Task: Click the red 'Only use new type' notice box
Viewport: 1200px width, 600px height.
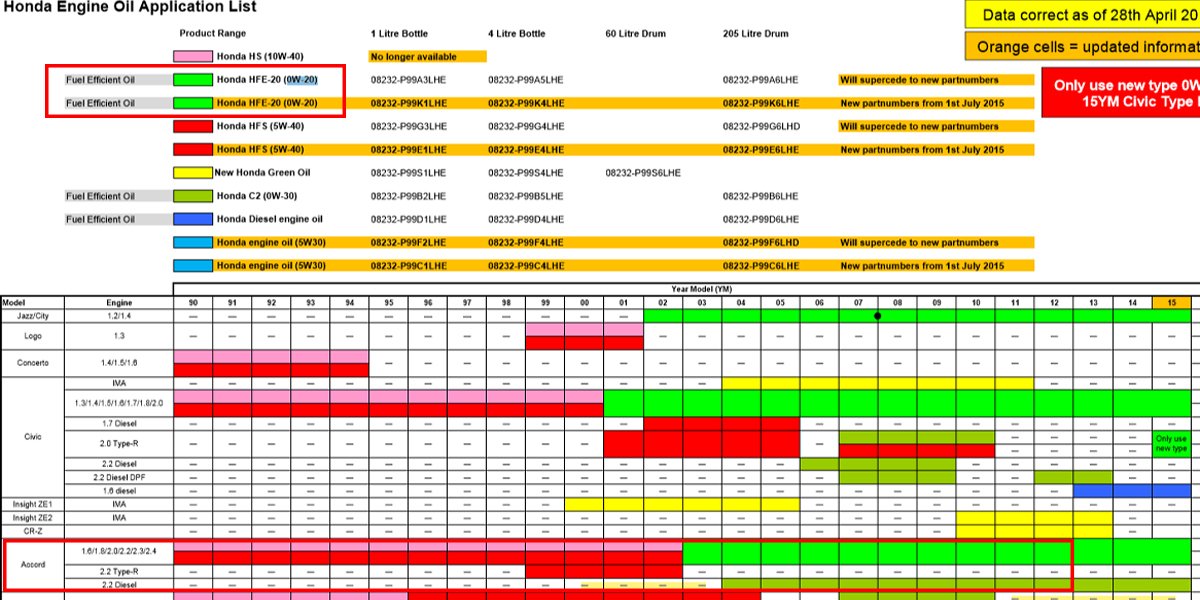Action: (1121, 93)
